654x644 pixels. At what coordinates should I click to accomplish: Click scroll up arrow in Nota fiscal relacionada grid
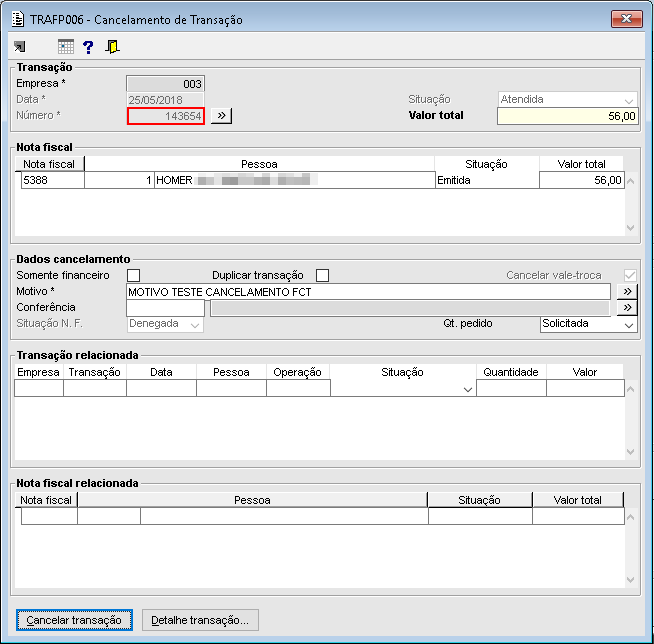point(631,517)
